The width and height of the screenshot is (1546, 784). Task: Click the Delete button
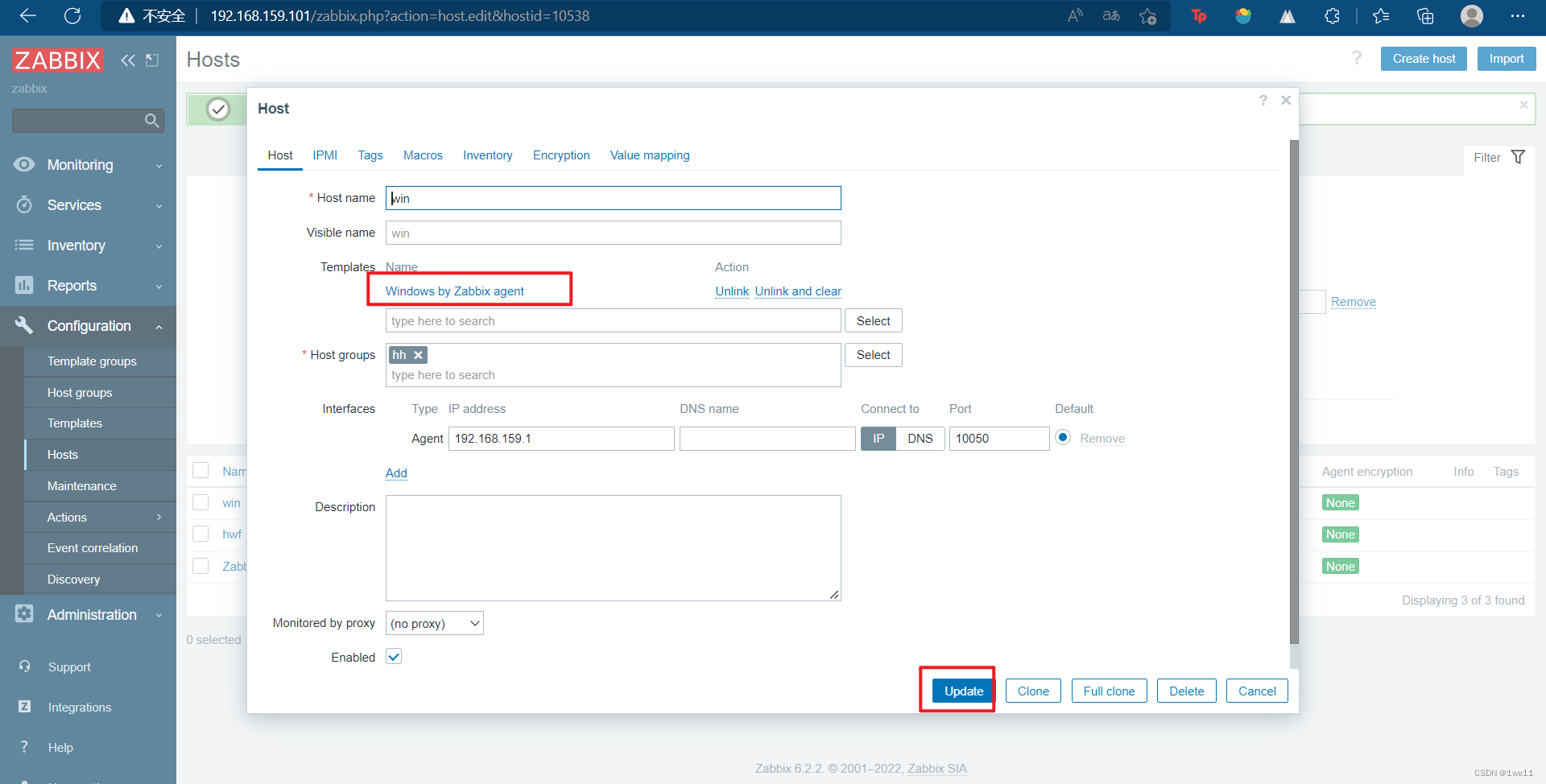1186,691
